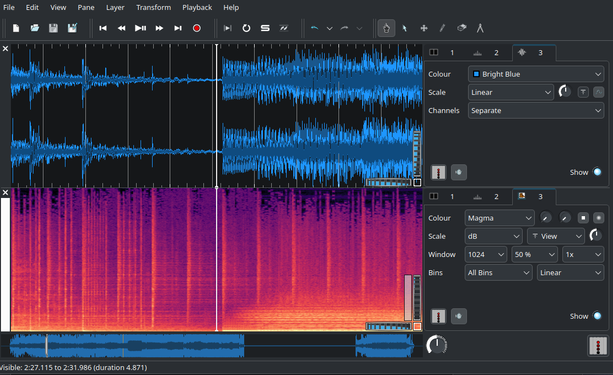Click the Save Session As icon
Screen dimensions: 613x375
click(72, 28)
